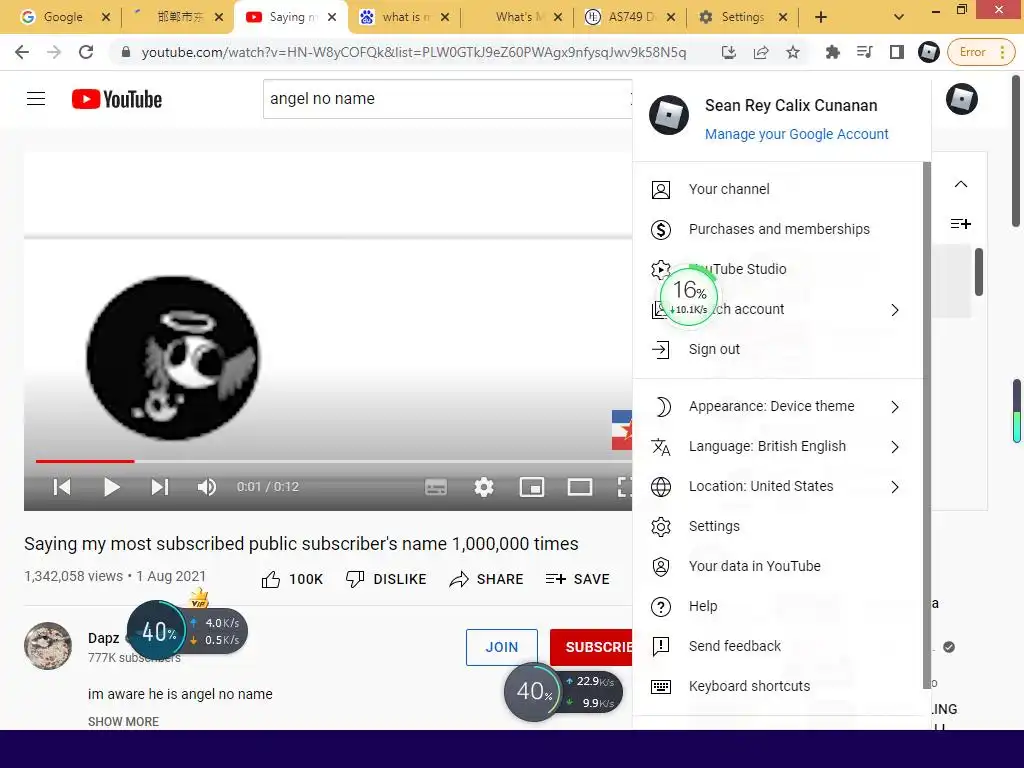
Task: Share the video
Action: click(487, 579)
